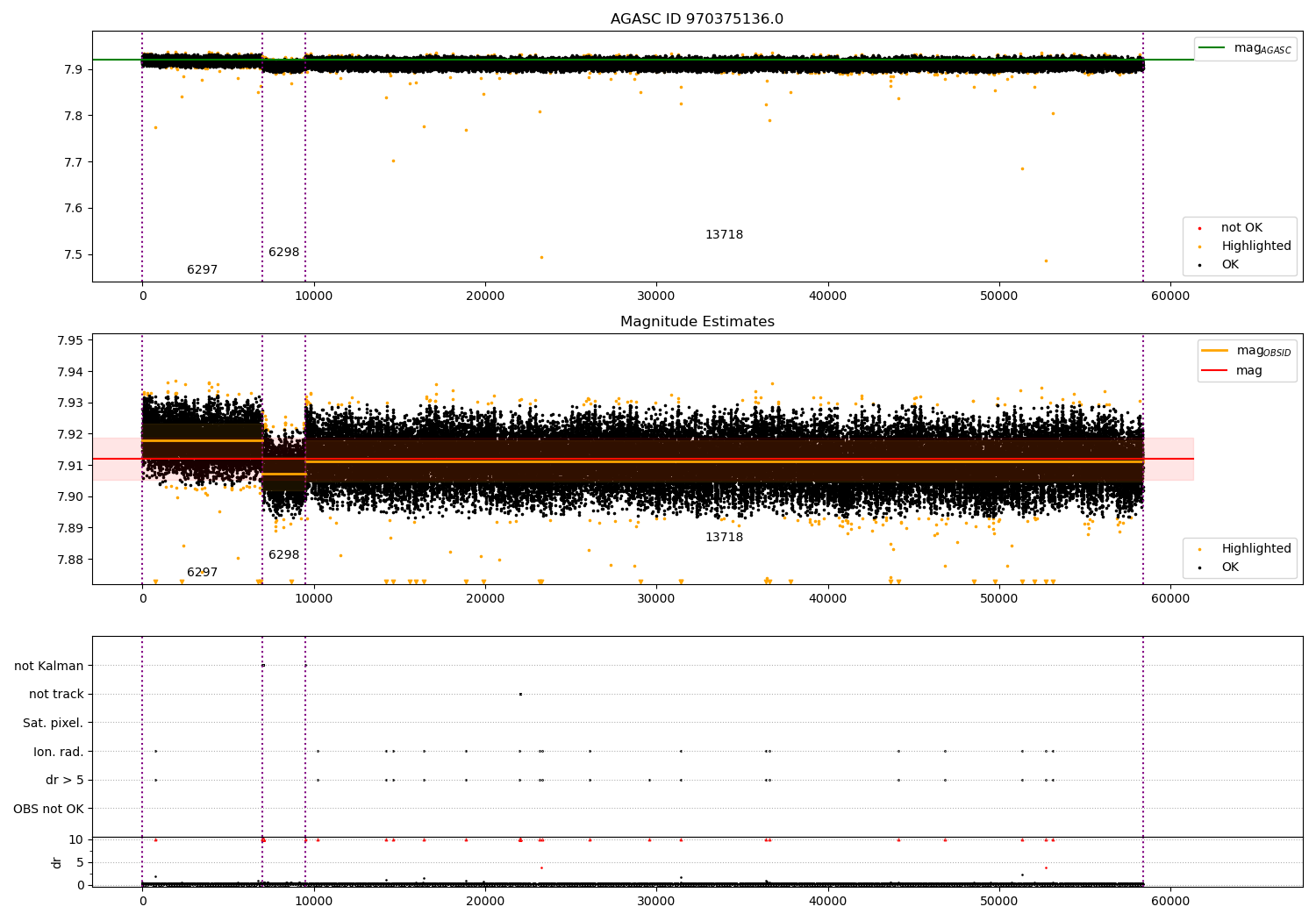Click the red 'mag' legend entry in middle plot
Viewport: 1316px width, 921px height.
tap(1232, 371)
